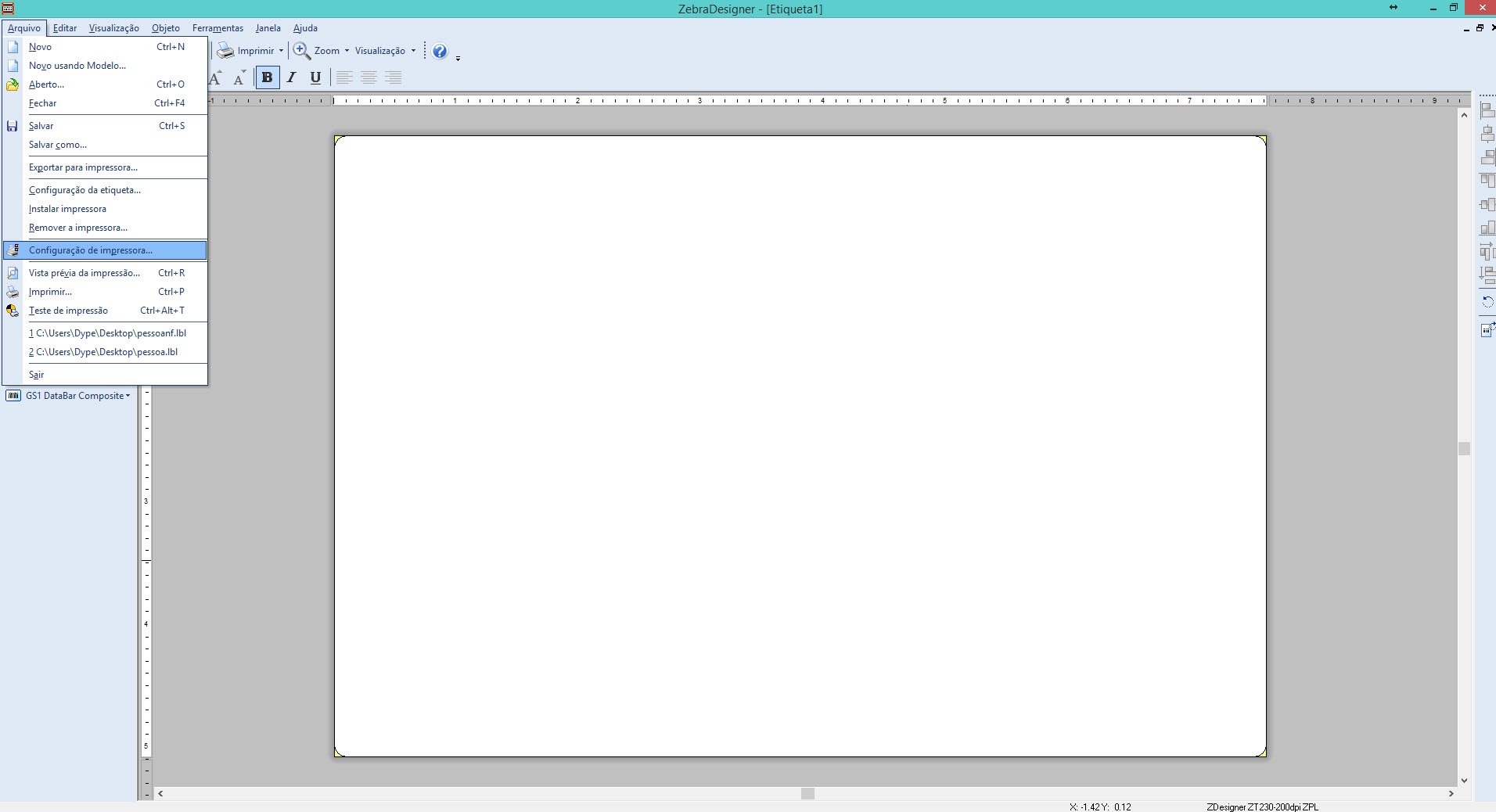
Task: Open the toolbar options overflow arrow
Action: click(458, 58)
